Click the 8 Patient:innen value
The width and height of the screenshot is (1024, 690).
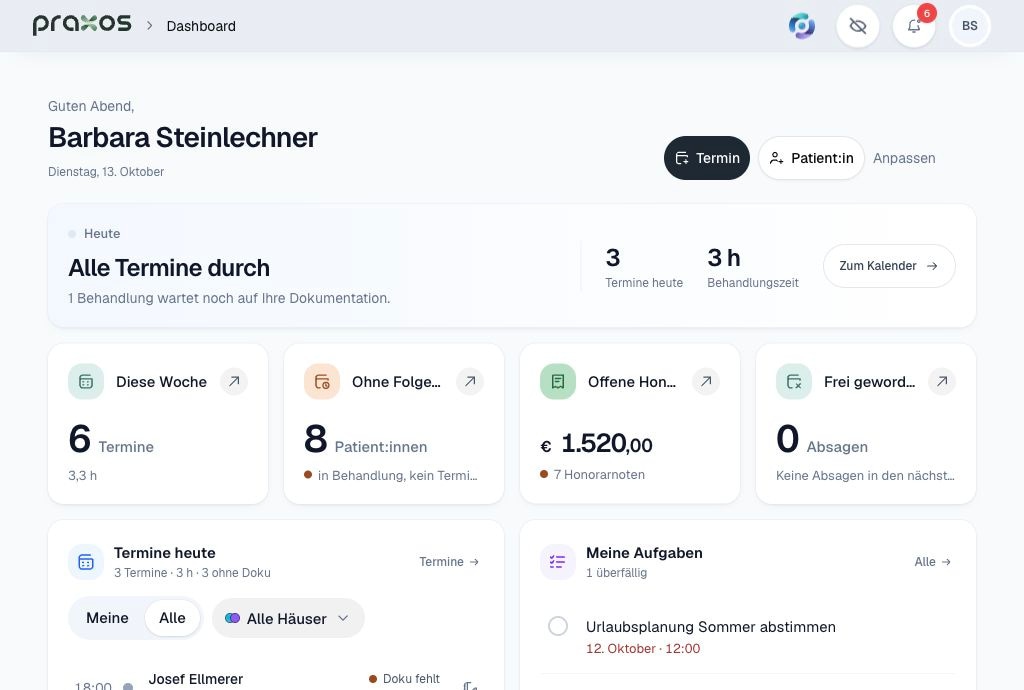(x=365, y=439)
